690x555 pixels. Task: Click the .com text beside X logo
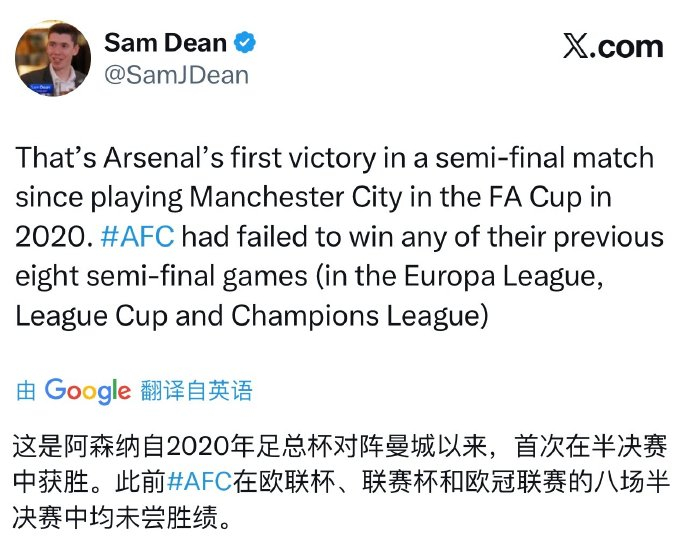(628, 47)
